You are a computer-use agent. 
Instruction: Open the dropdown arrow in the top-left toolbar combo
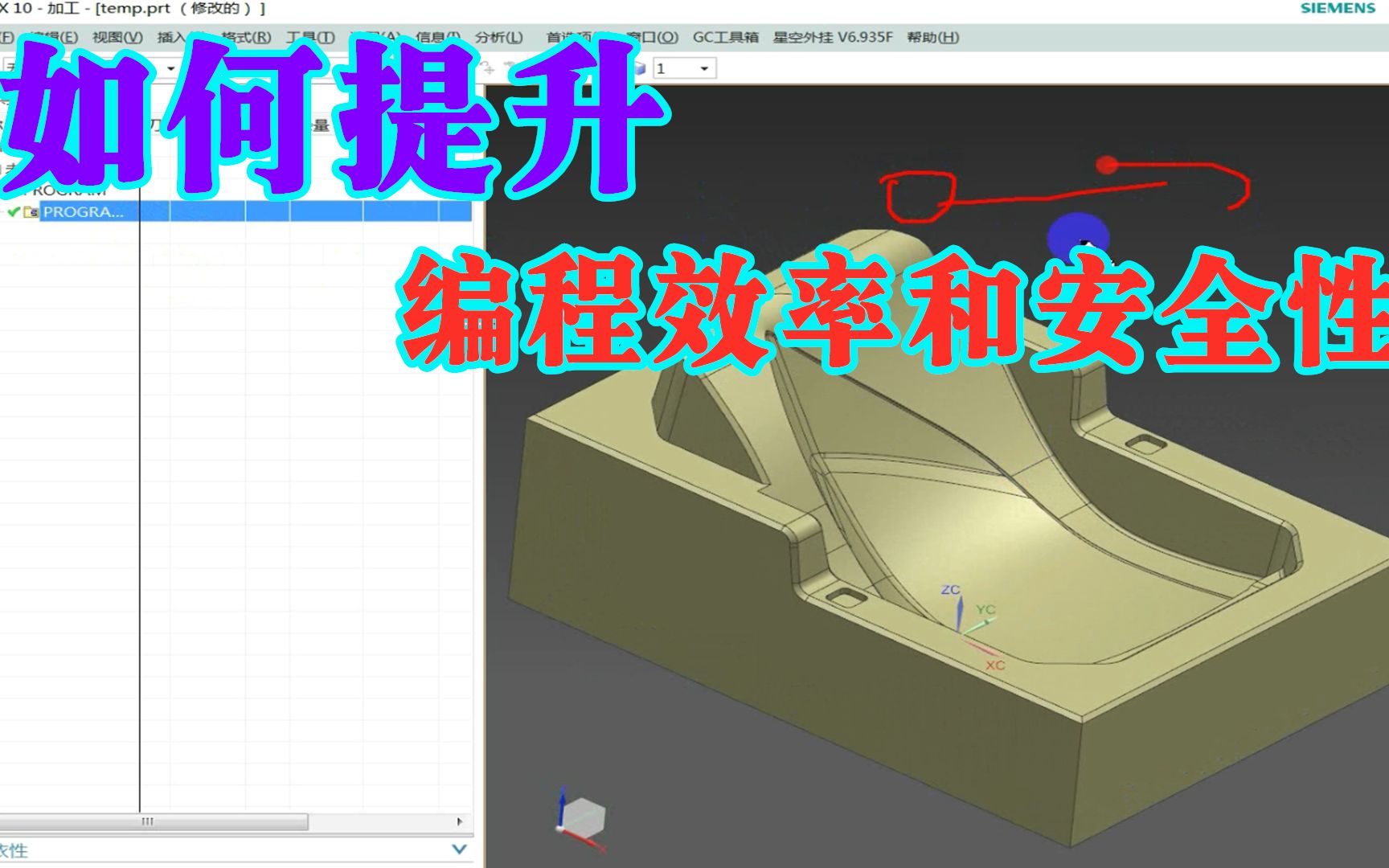(170, 68)
